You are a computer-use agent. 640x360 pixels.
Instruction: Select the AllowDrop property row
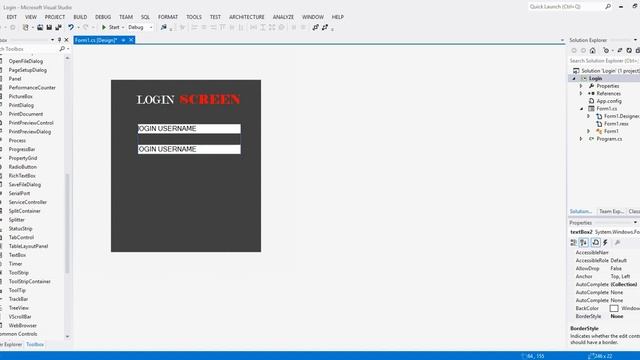[605, 269]
